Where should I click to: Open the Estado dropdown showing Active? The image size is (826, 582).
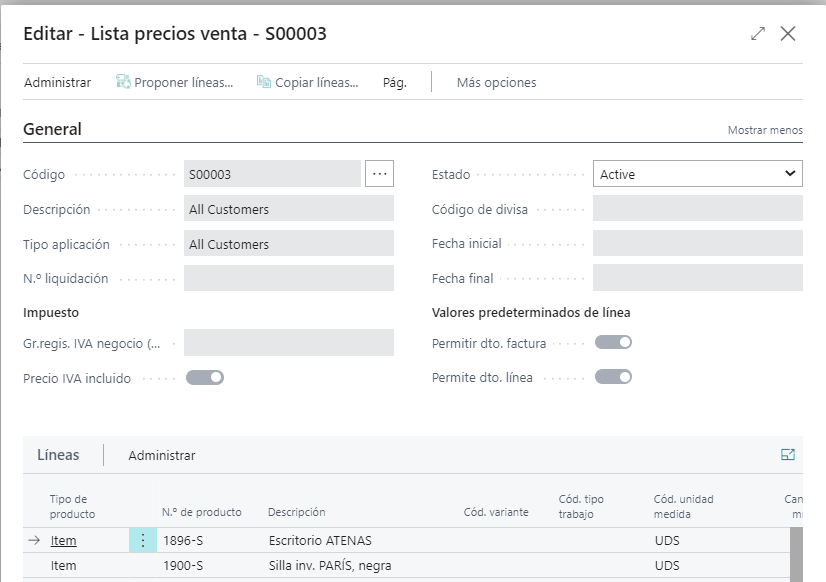click(697, 174)
